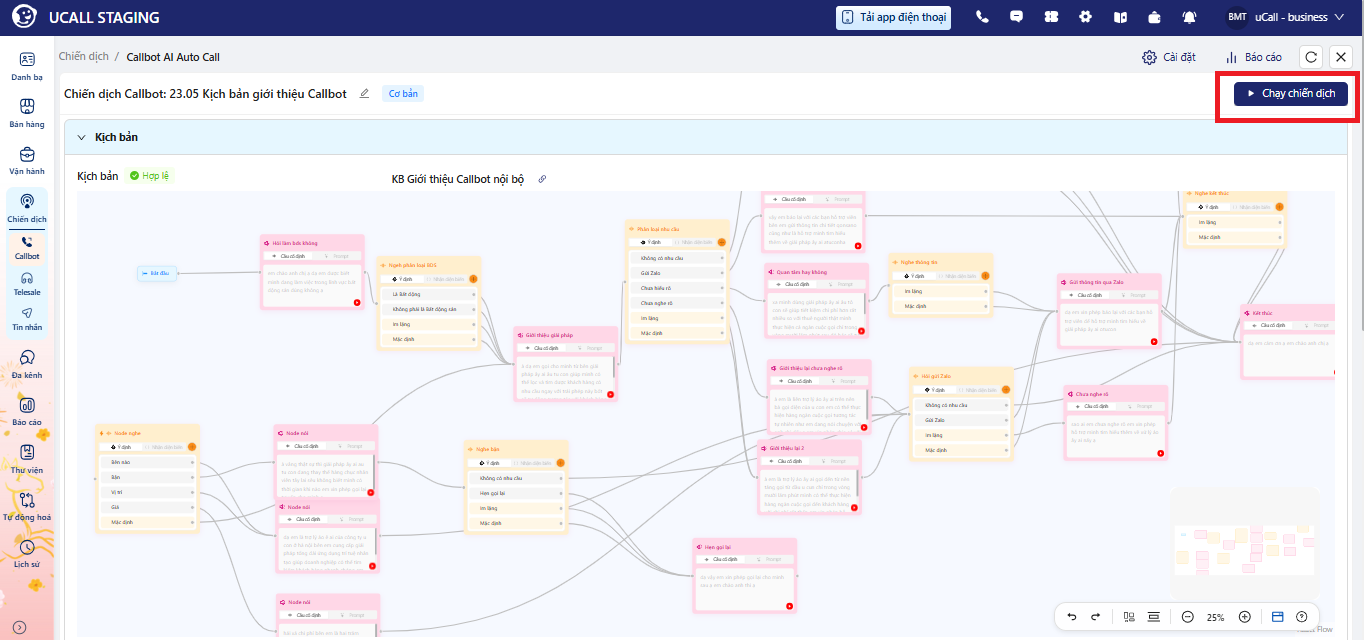This screenshot has height=644, width=1364.
Task: Zoom out the flow canvas
Action: (x=1187, y=617)
